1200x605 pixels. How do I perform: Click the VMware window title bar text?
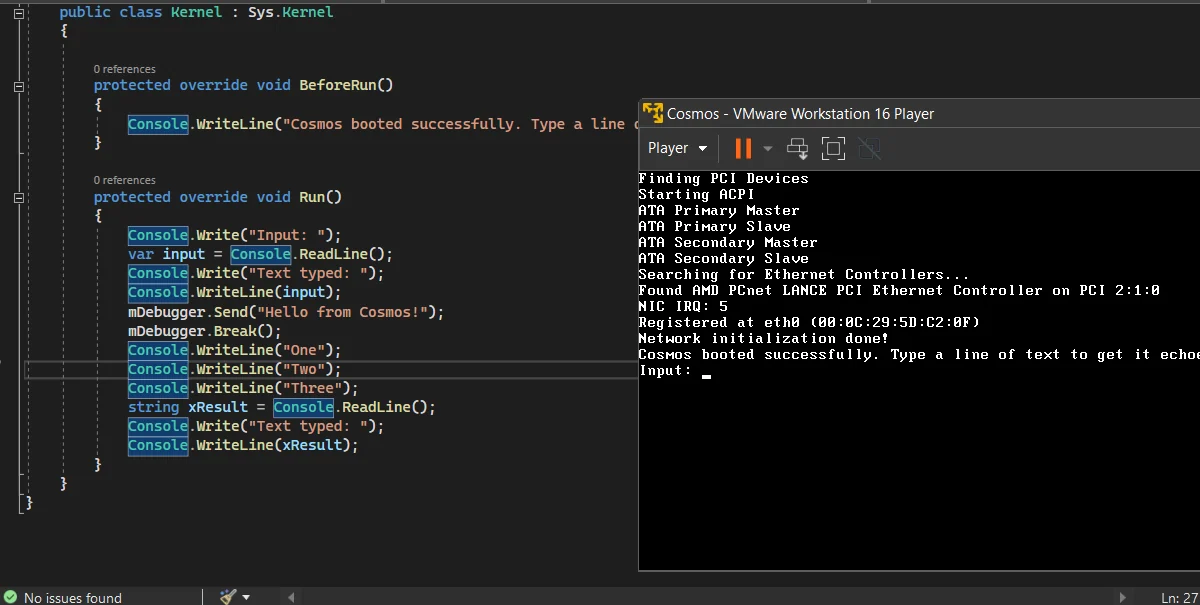click(800, 113)
